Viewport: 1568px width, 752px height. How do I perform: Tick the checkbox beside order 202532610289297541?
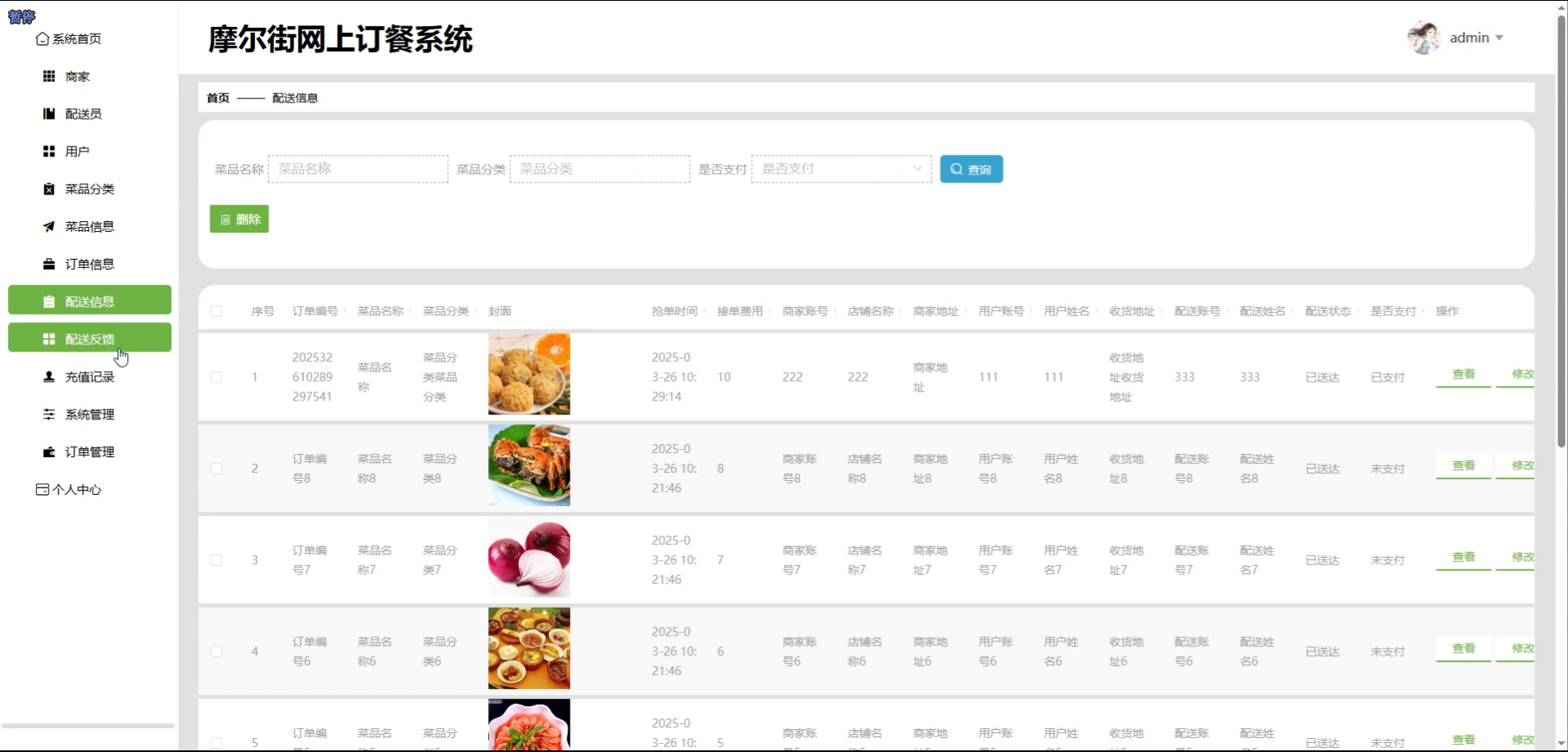pos(216,377)
